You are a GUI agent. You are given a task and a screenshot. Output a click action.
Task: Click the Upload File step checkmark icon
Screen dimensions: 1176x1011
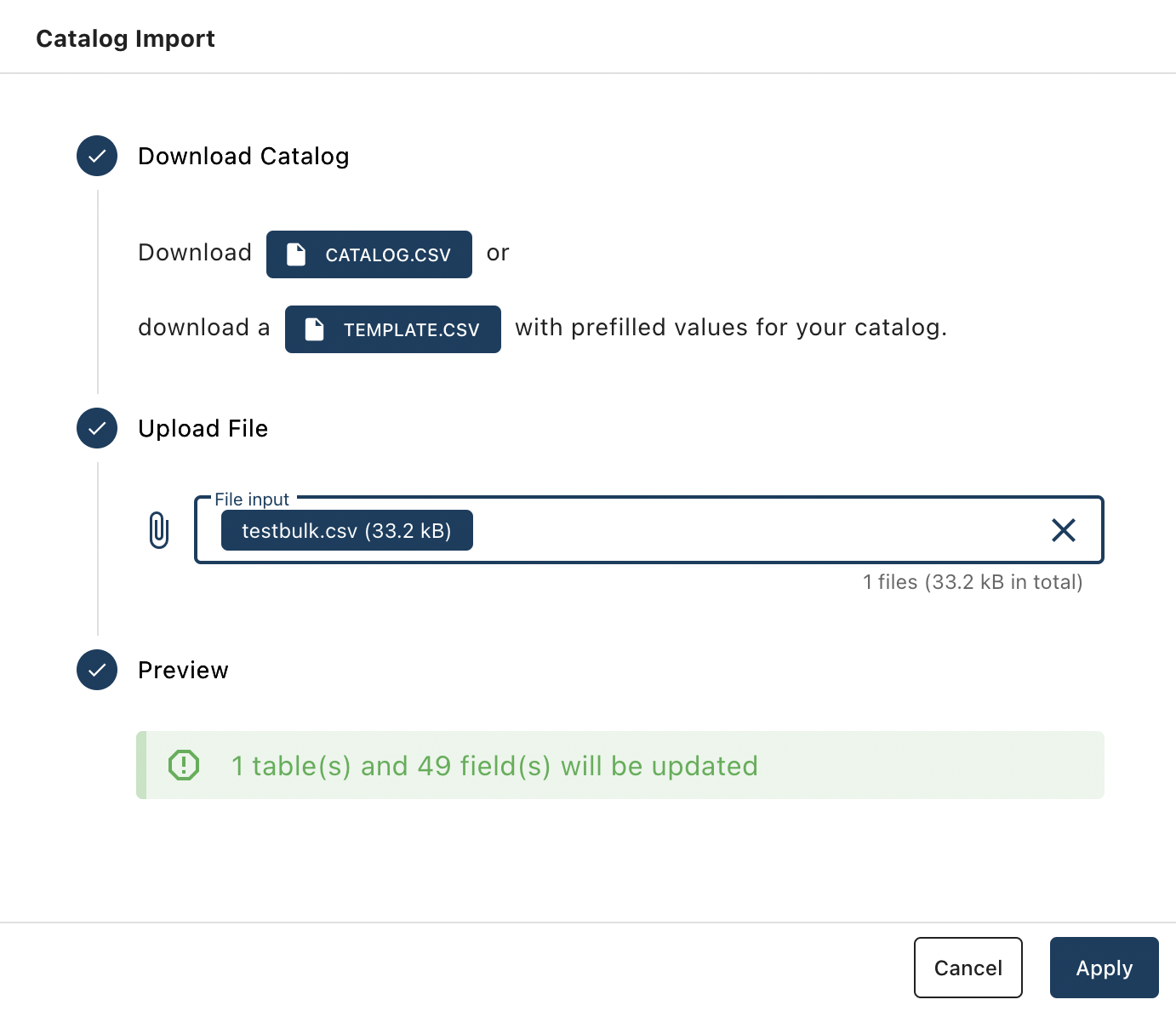point(97,428)
